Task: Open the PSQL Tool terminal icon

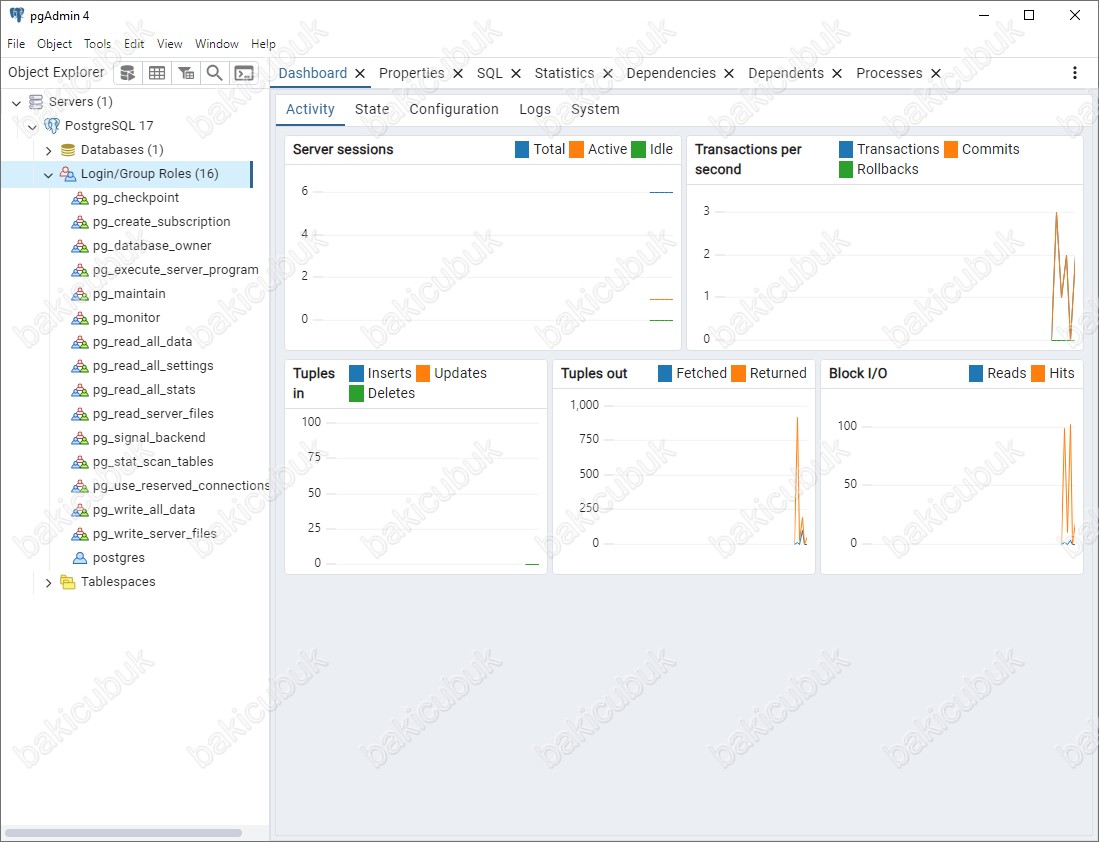Action: pyautogui.click(x=244, y=73)
